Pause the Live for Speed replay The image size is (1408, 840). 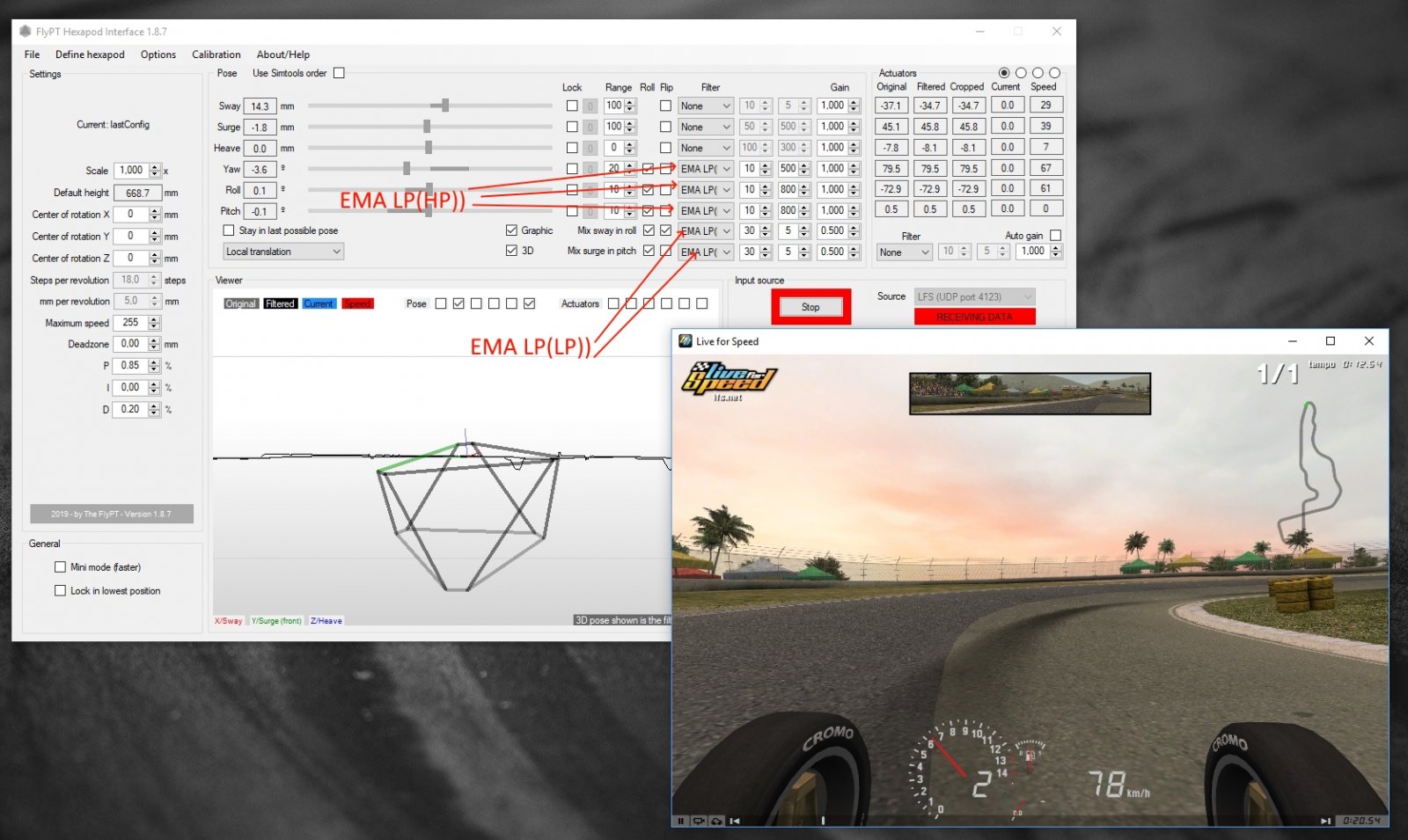tap(680, 821)
